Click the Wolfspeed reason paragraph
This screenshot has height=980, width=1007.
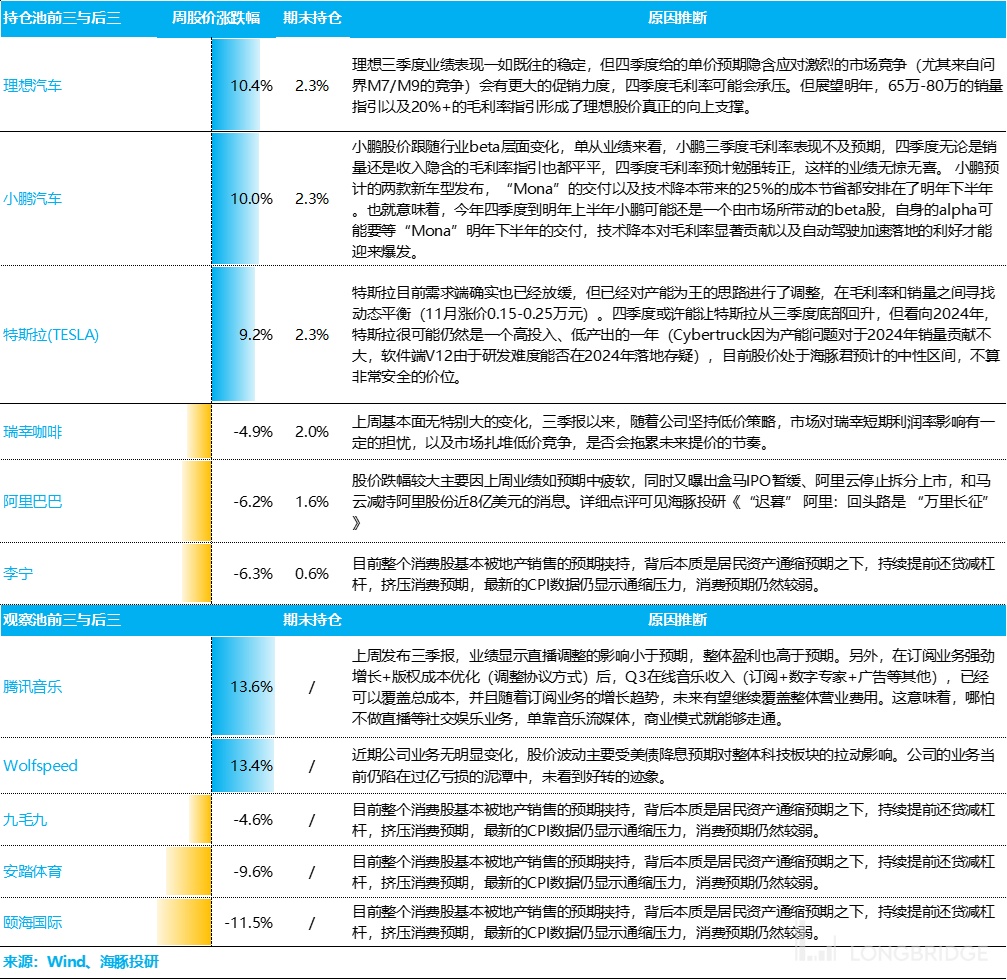[673, 766]
